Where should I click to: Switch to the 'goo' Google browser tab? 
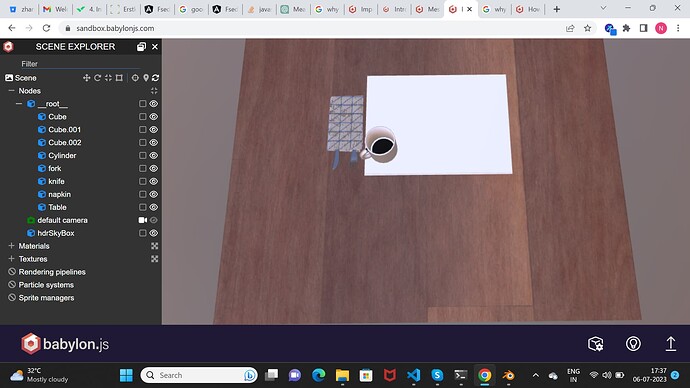pos(191,9)
